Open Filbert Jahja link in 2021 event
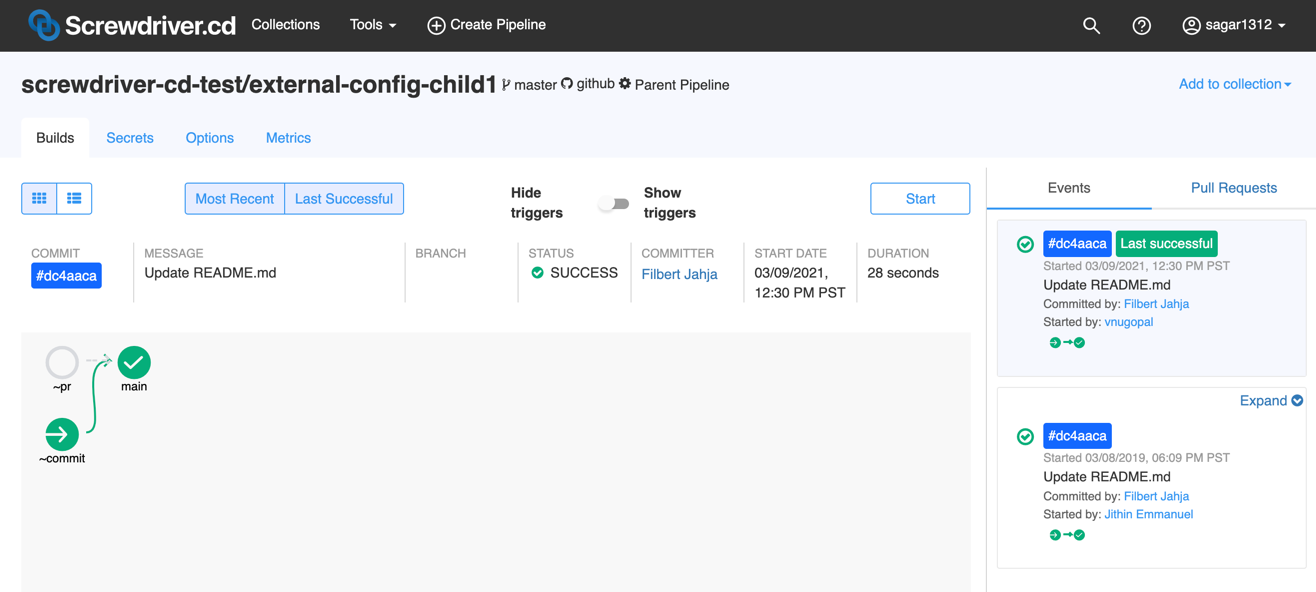Screen dimensions: 1316x592 [x=1156, y=304]
